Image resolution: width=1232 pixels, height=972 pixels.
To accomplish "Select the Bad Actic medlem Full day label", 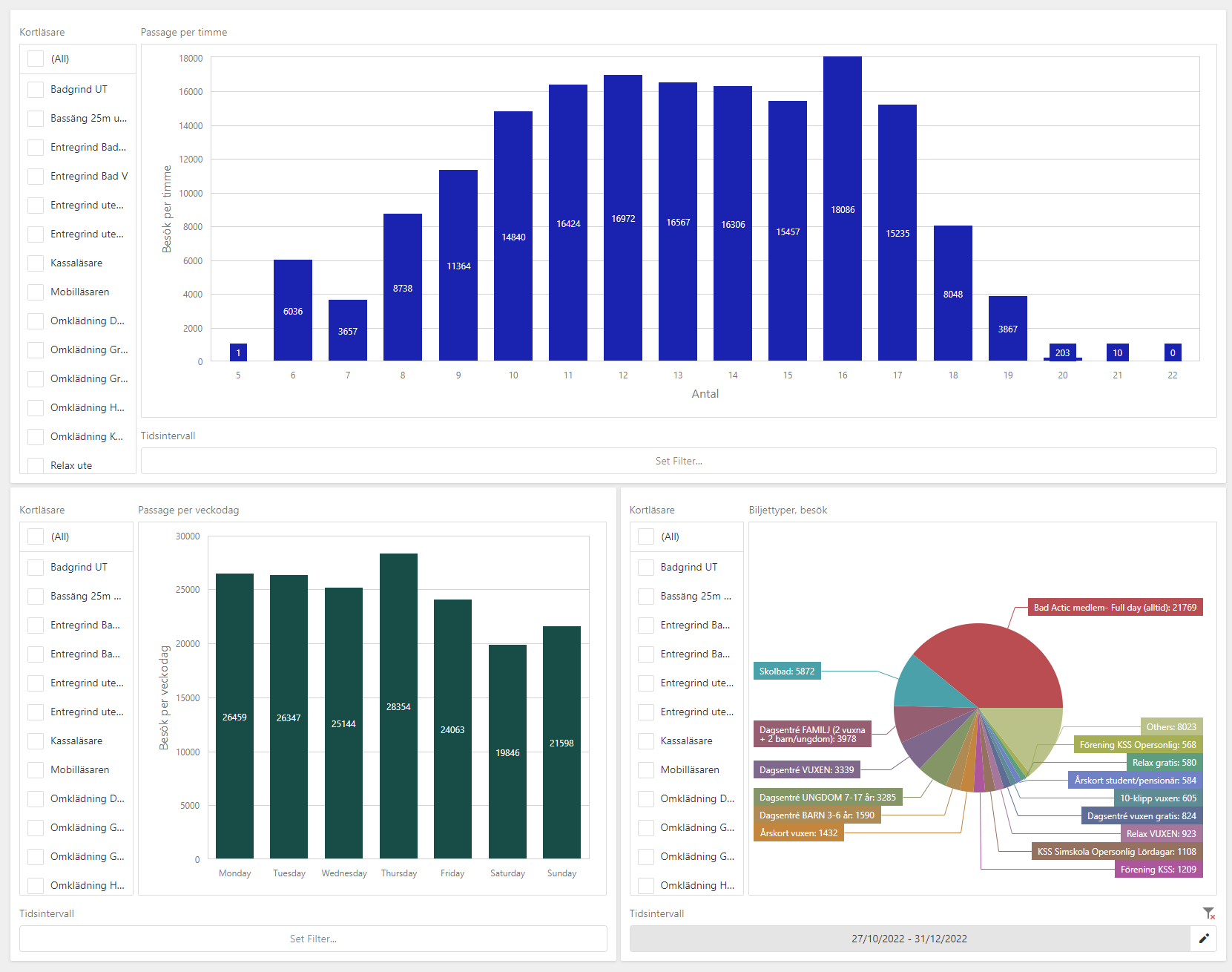I will click(1114, 608).
